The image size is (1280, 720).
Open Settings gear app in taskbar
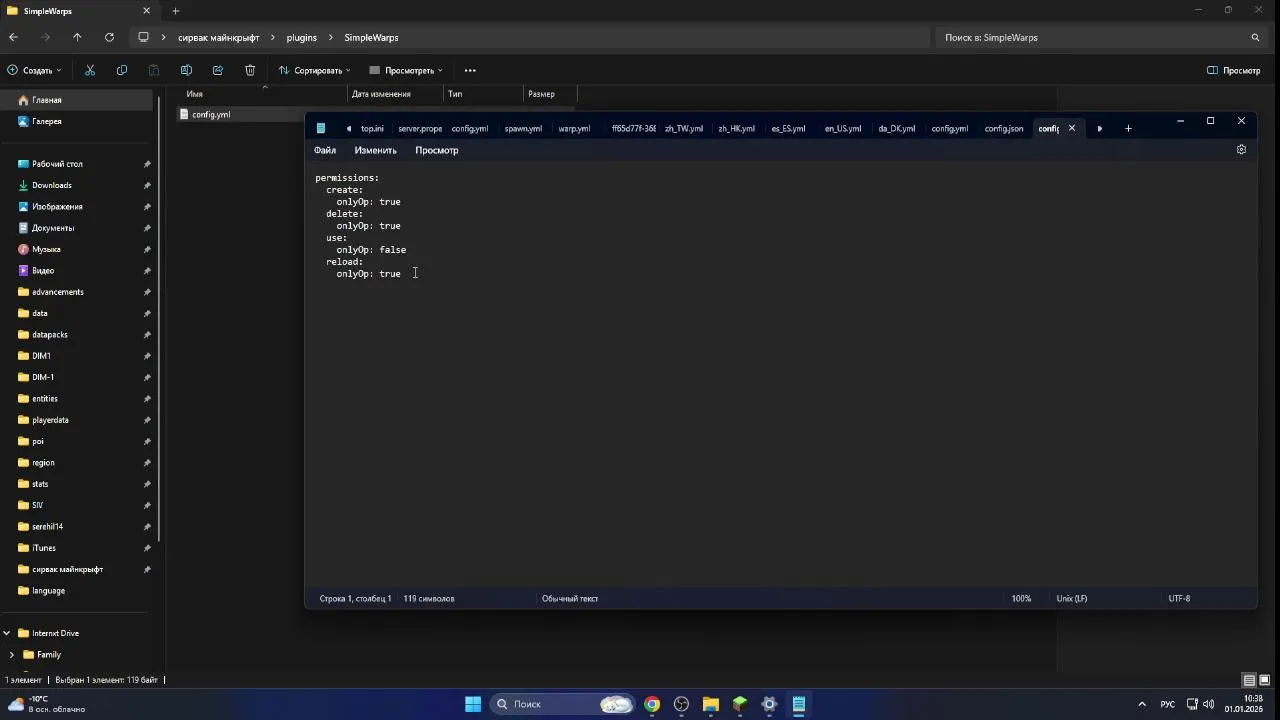[x=769, y=704]
